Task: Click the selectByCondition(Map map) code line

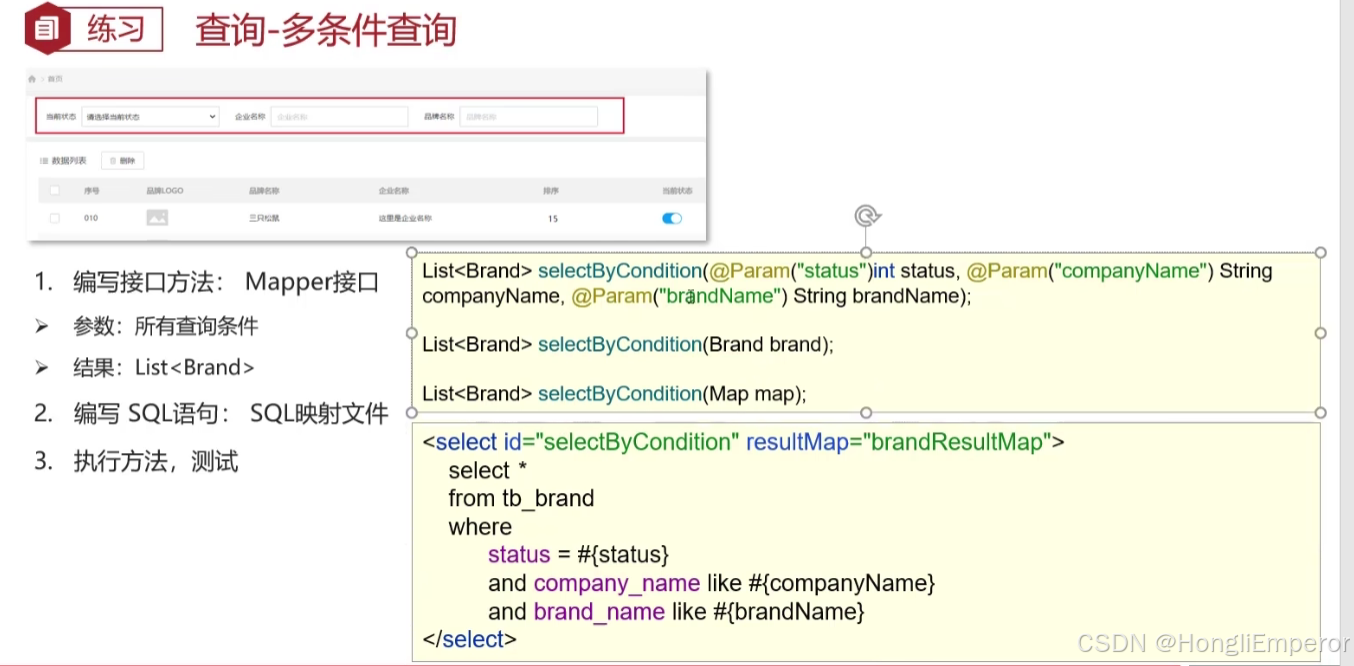Action: [614, 393]
